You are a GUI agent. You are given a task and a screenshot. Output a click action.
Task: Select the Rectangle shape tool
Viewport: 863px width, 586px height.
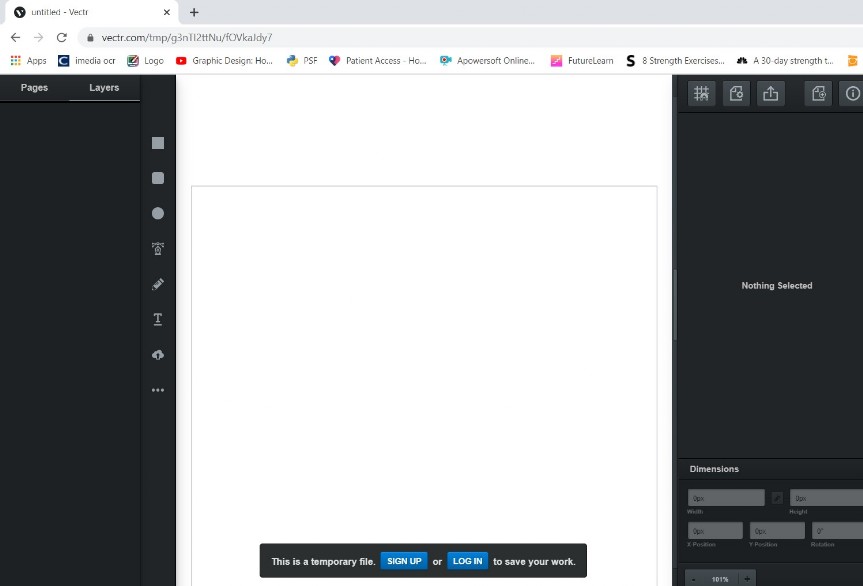tap(157, 143)
